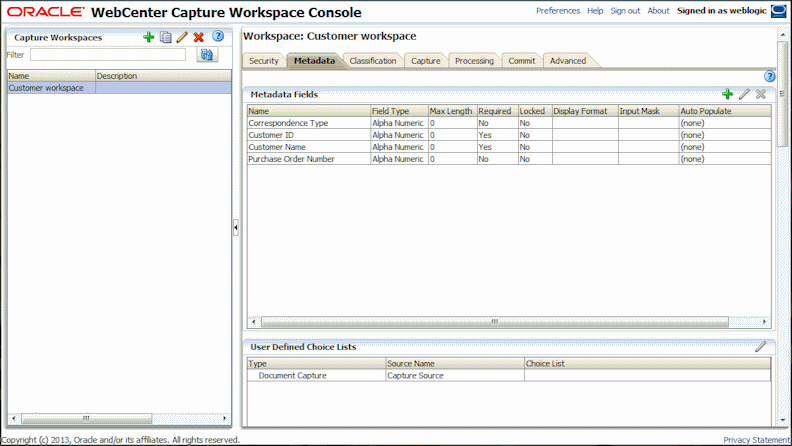Open the Advanced tab

[x=568, y=61]
